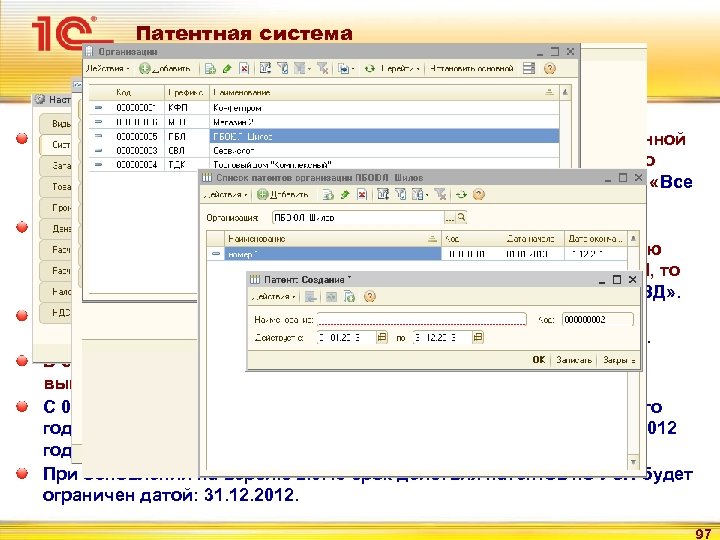Click the empty Наименование input field
Viewport: 720px width, 540px height.
[x=422, y=320]
